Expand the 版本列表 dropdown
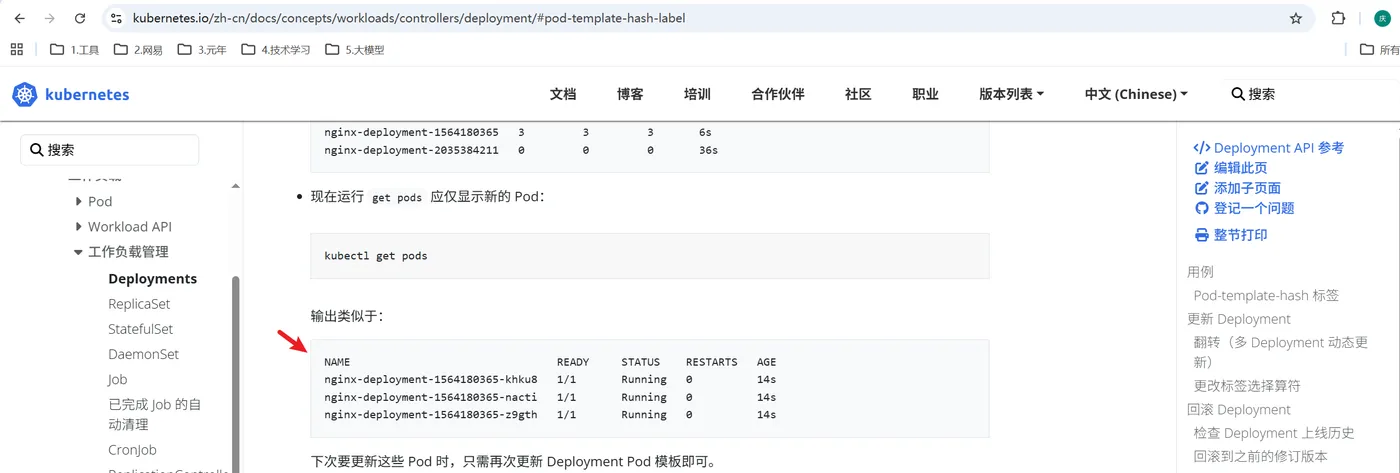 click(x=1011, y=94)
